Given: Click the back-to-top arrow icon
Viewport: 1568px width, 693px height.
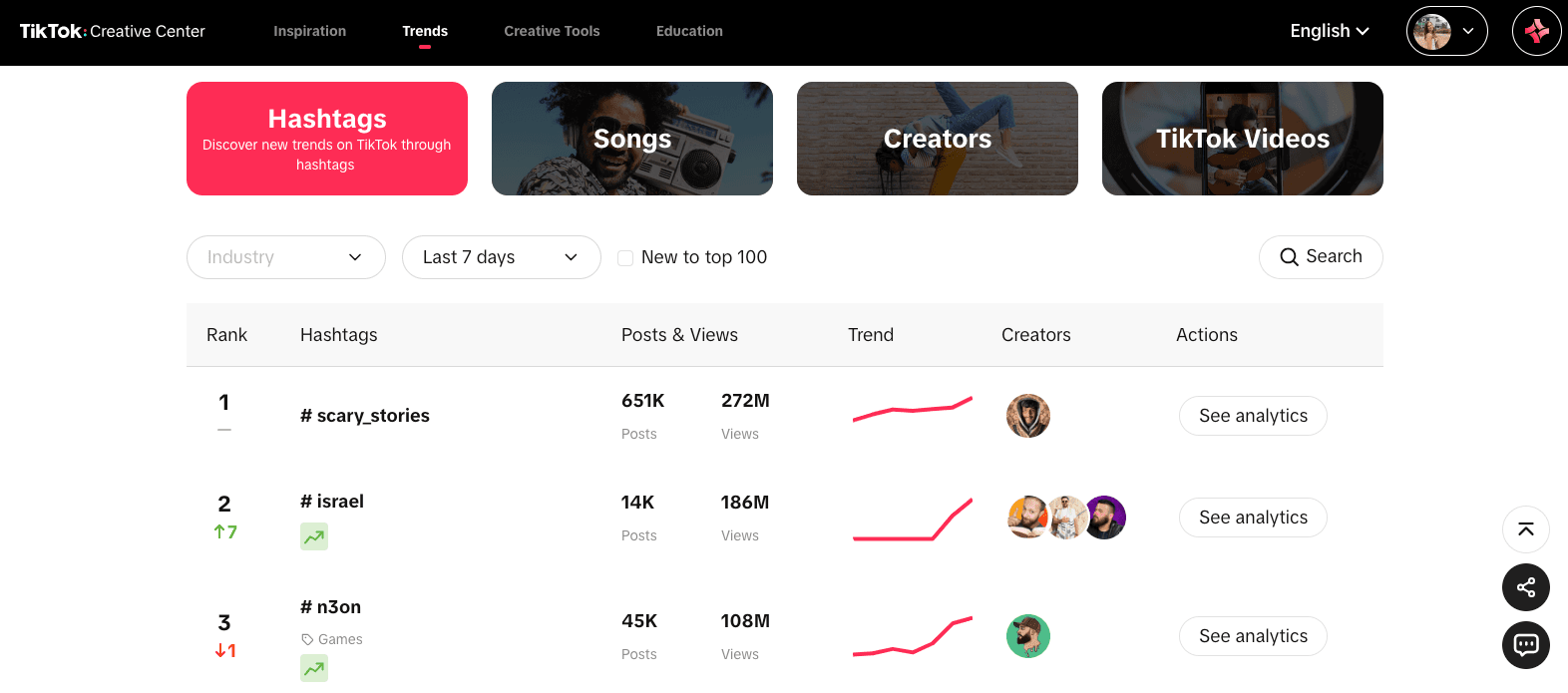Looking at the screenshot, I should pyautogui.click(x=1525, y=529).
